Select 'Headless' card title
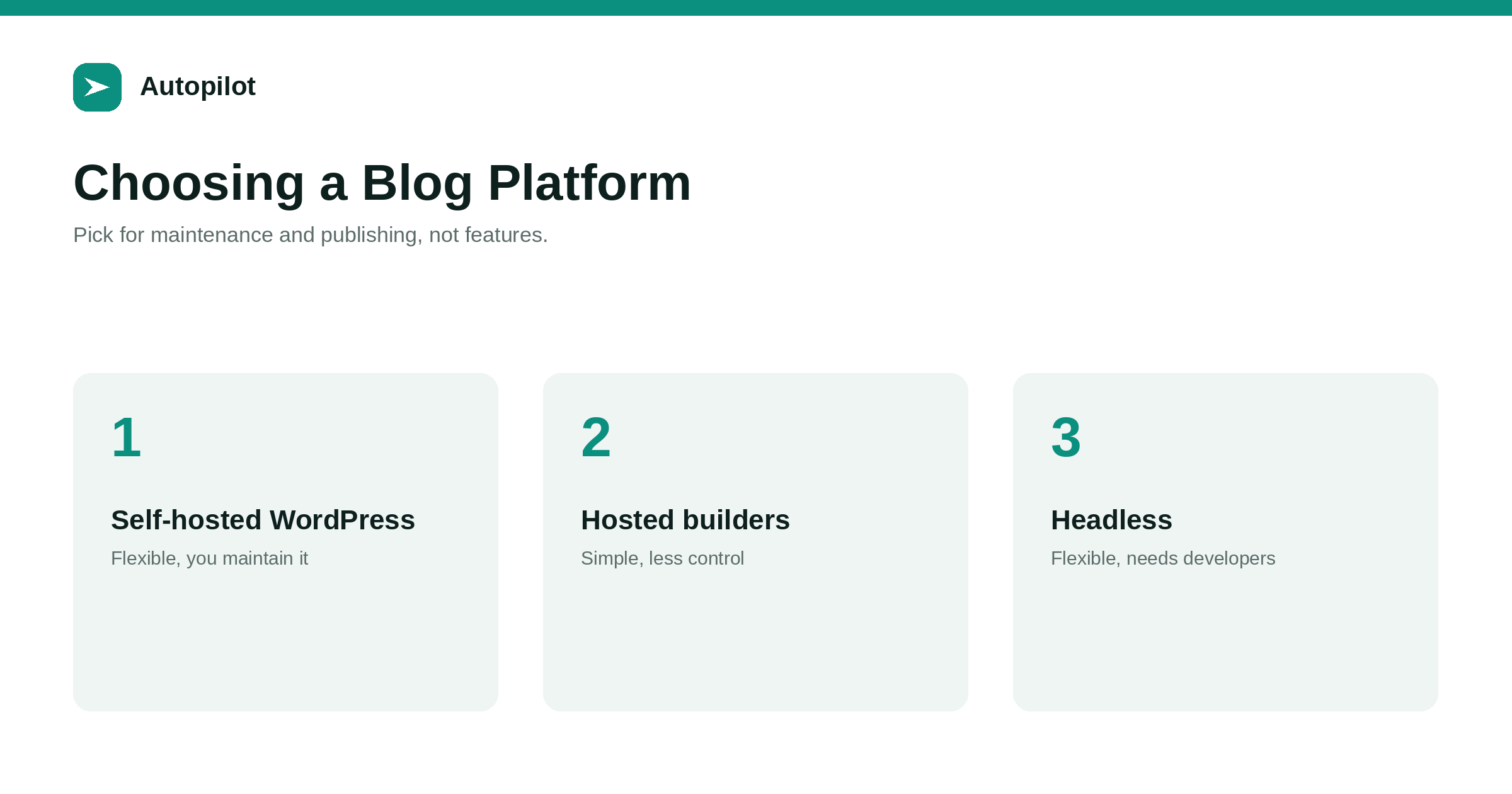Image resolution: width=1512 pixels, height=794 pixels. coord(1111,520)
